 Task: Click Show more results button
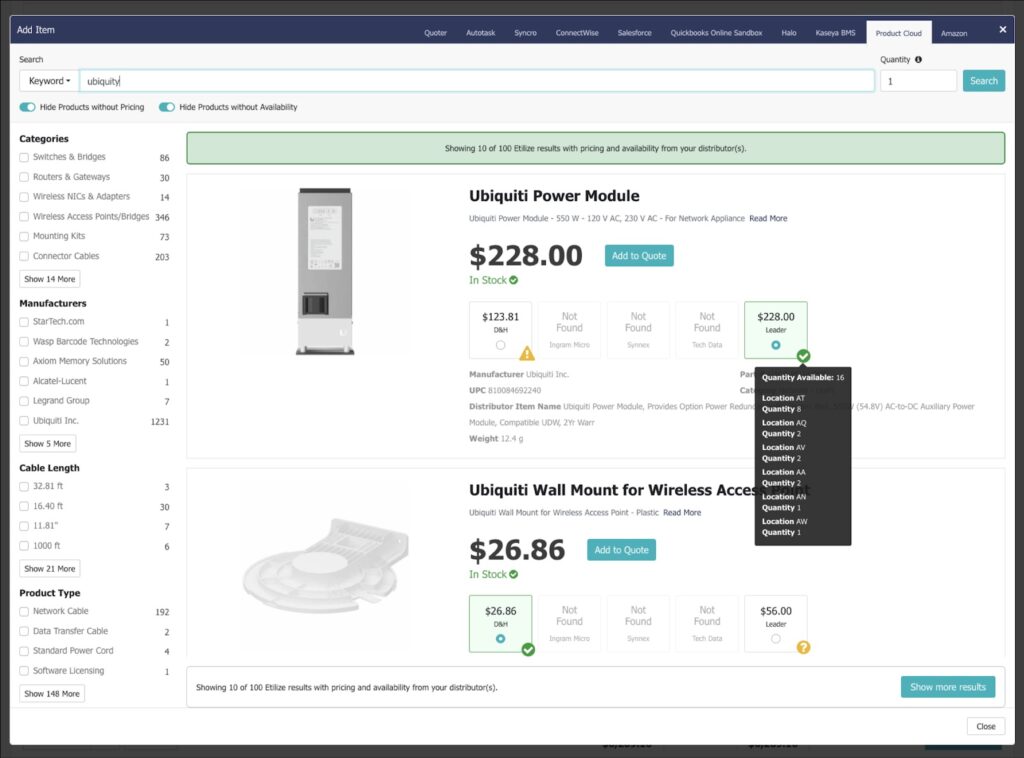(948, 687)
